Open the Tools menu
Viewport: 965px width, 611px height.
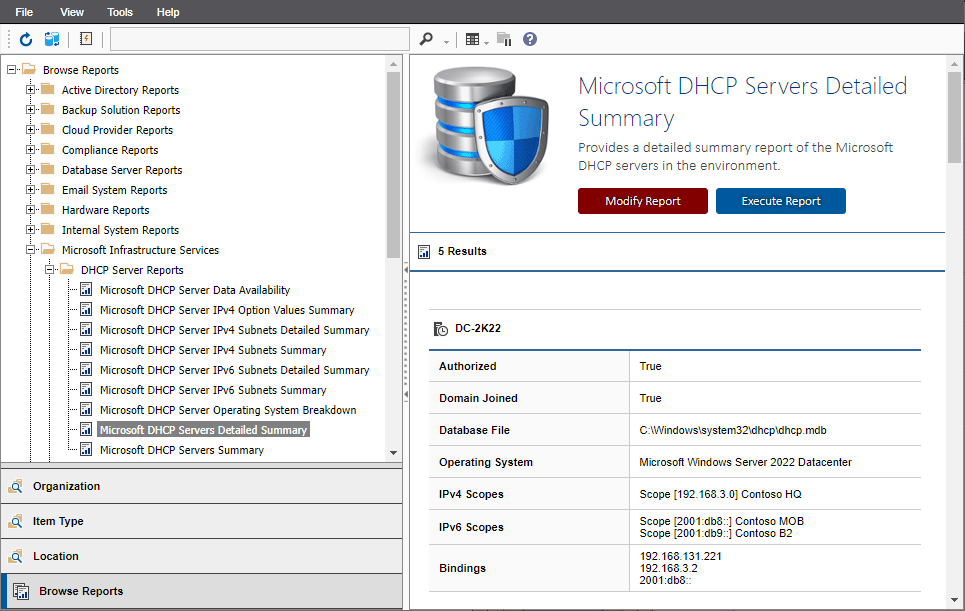pos(119,12)
